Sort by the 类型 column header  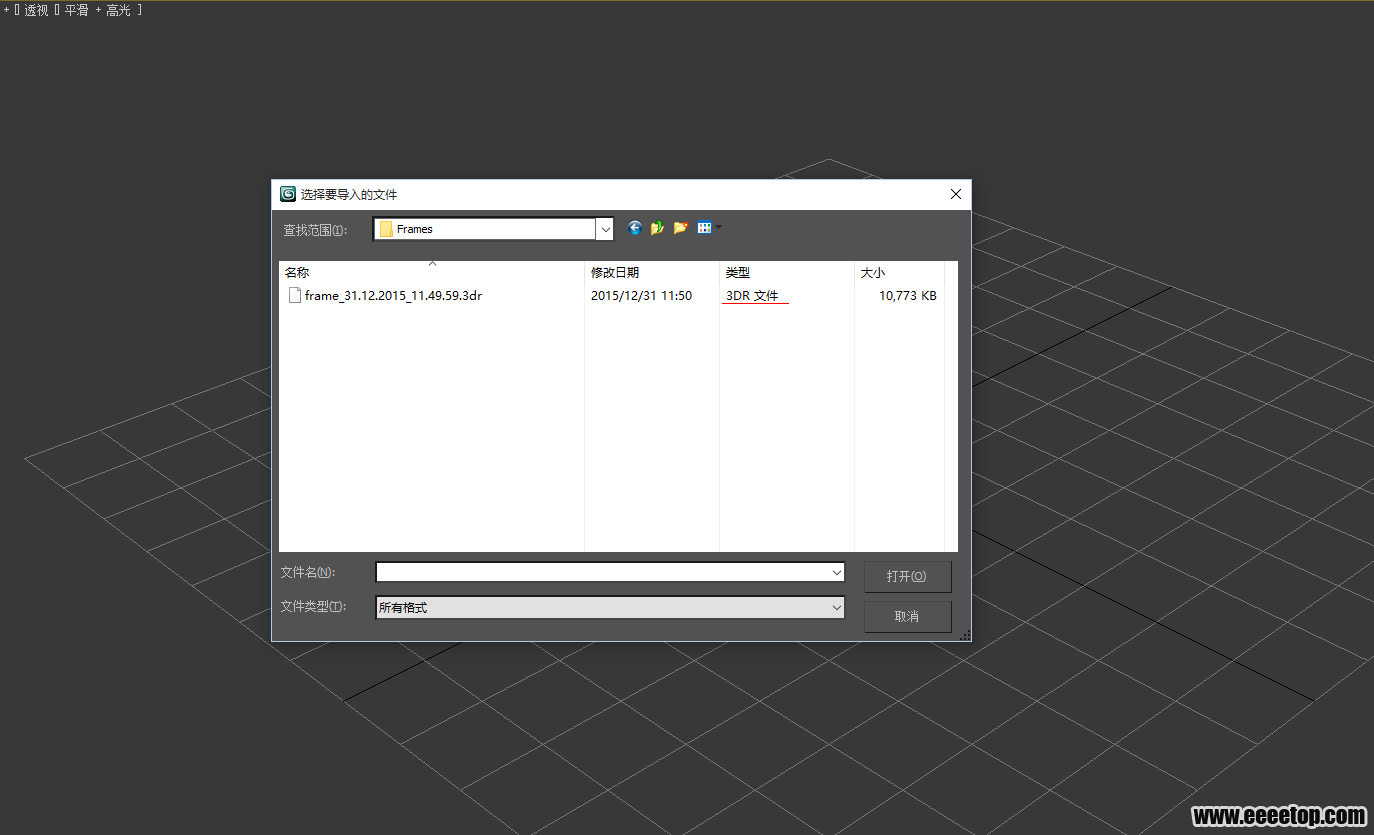(x=787, y=272)
